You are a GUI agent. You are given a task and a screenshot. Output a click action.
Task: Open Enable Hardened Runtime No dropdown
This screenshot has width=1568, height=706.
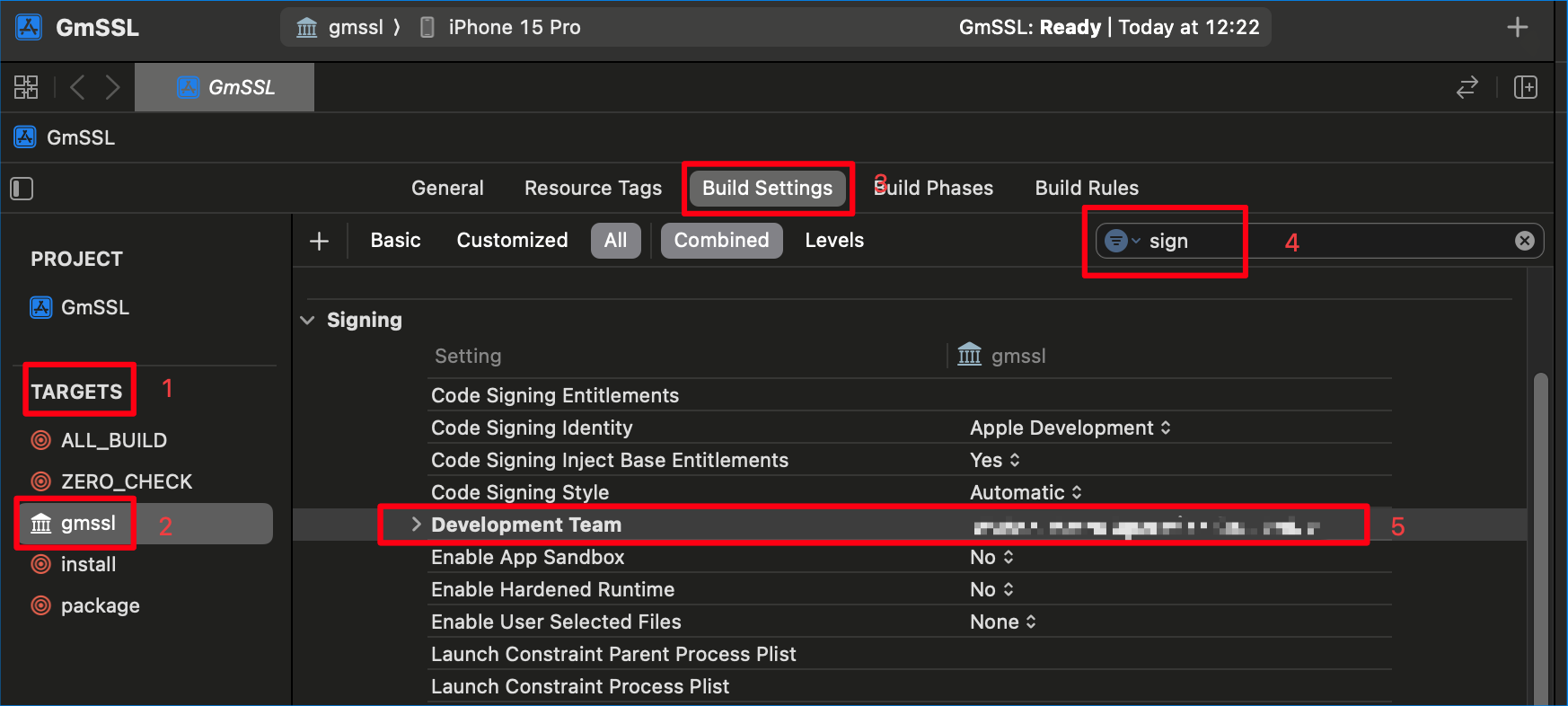tap(992, 589)
